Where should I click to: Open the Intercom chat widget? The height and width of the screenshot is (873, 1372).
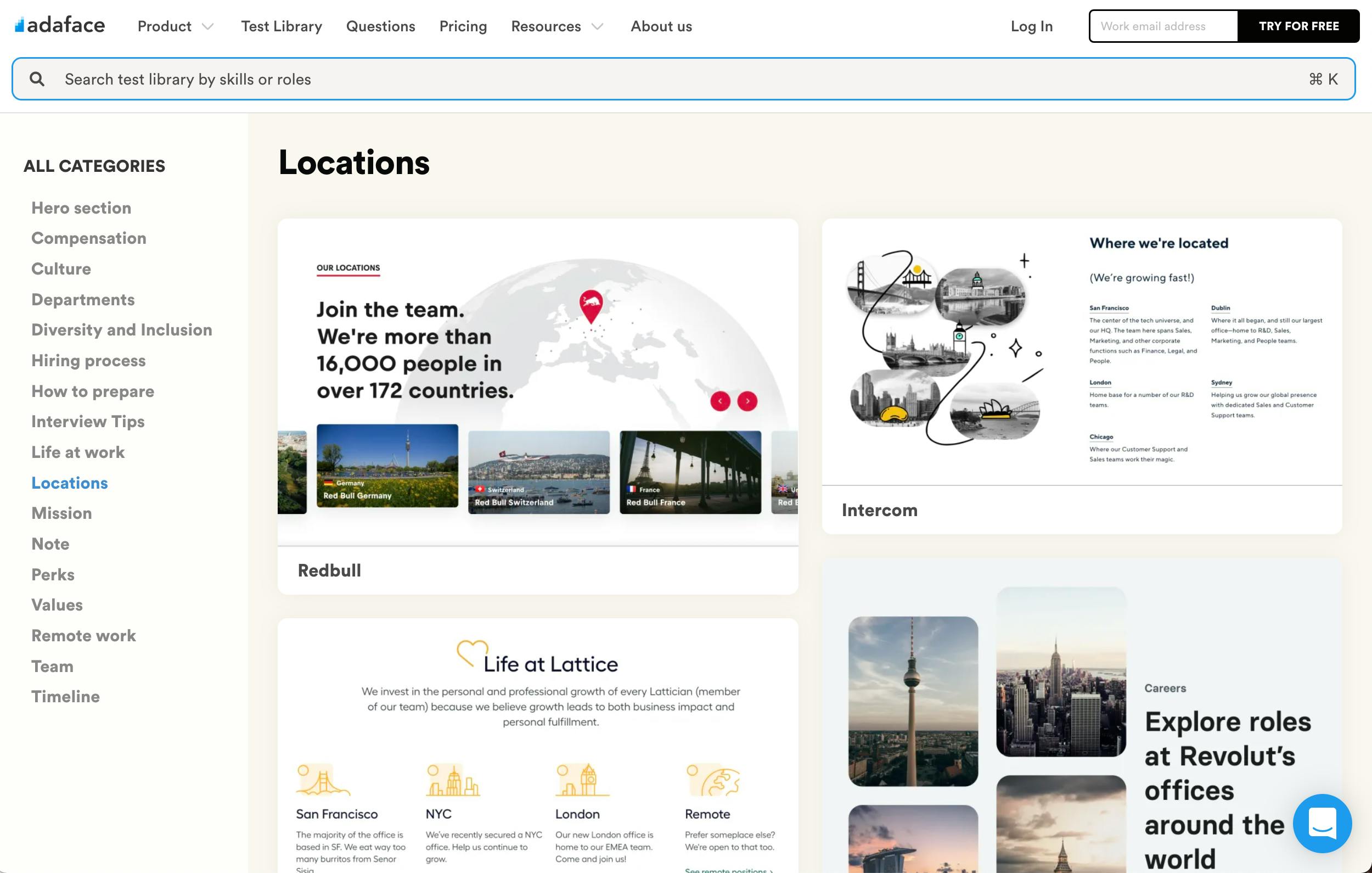click(1322, 823)
